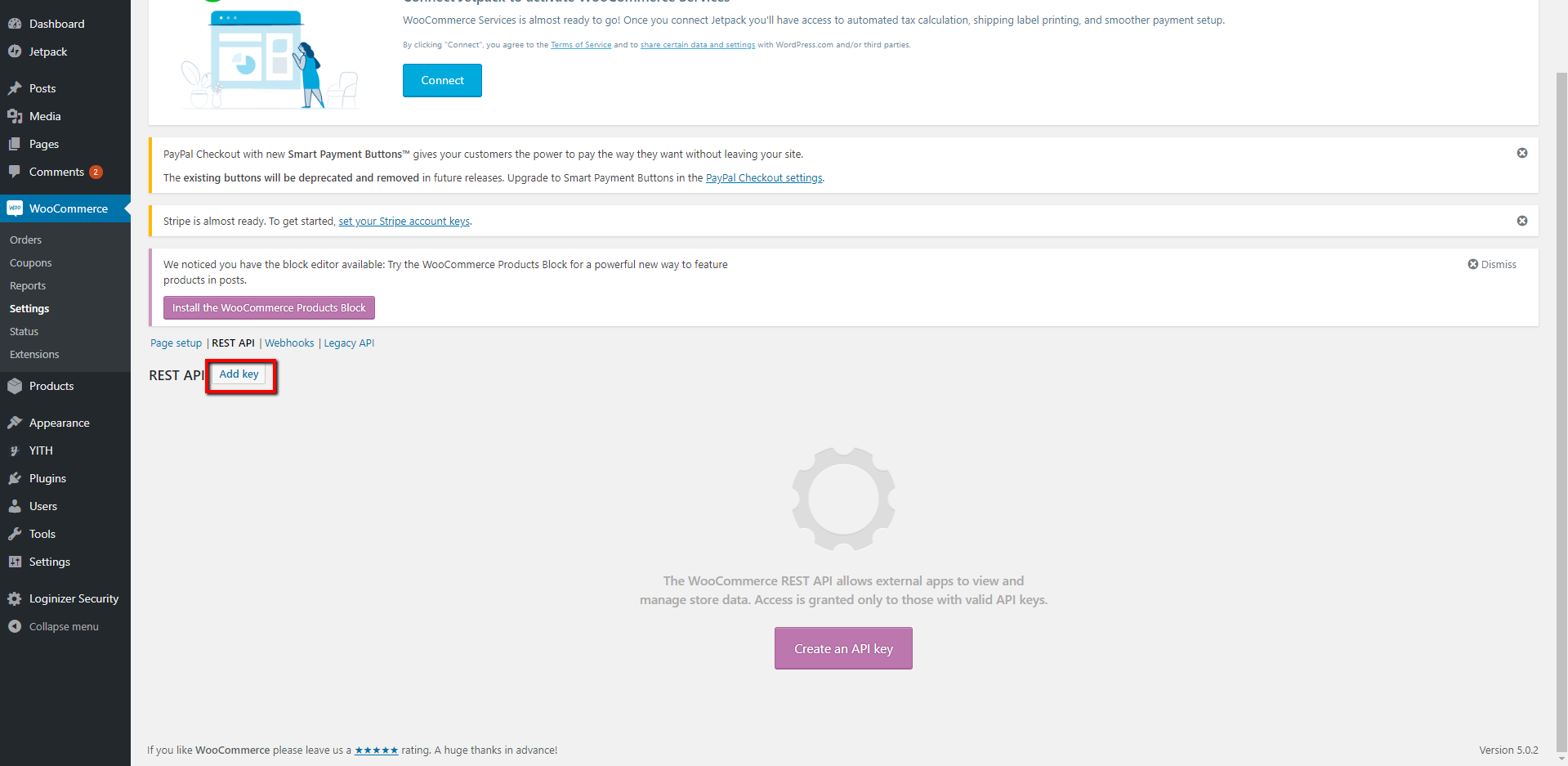Dismiss the PayPal Checkout notice
Viewport: 1568px width, 766px height.
[1522, 153]
